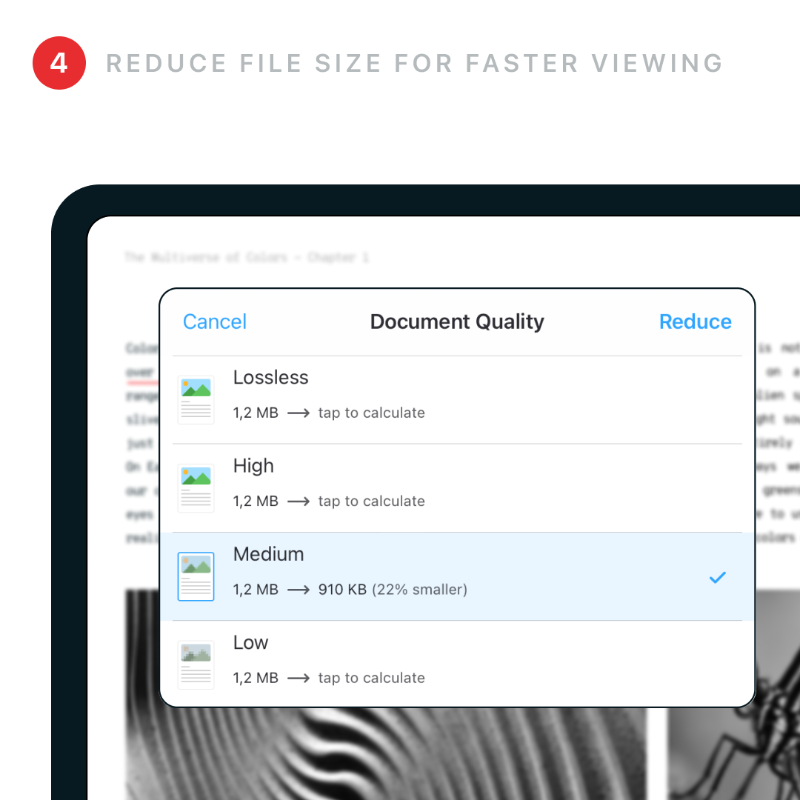The height and width of the screenshot is (800, 800).
Task: Tap to calculate High file size
Action: 371,501
